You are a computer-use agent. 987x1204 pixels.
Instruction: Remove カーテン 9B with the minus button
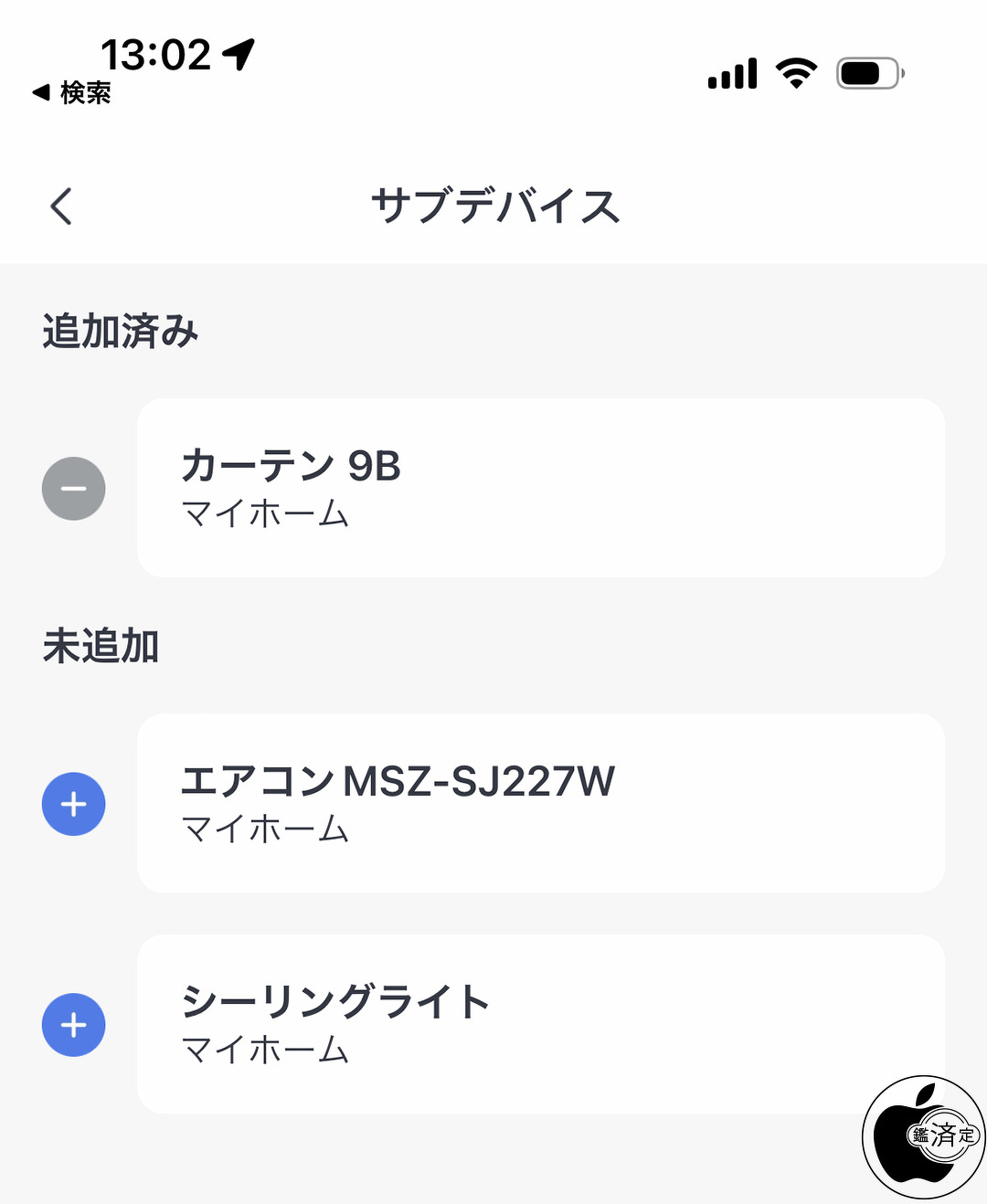click(x=74, y=489)
